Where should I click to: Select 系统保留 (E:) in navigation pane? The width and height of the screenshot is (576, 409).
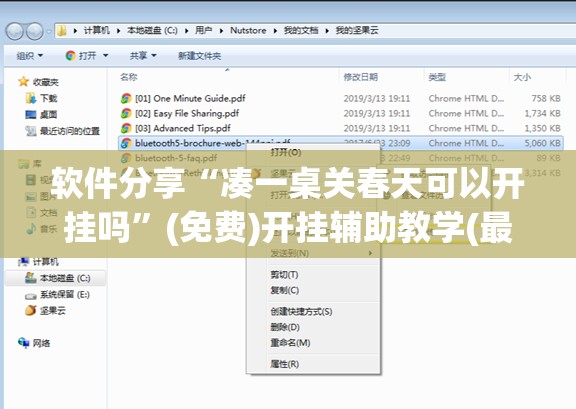[x=65, y=295]
